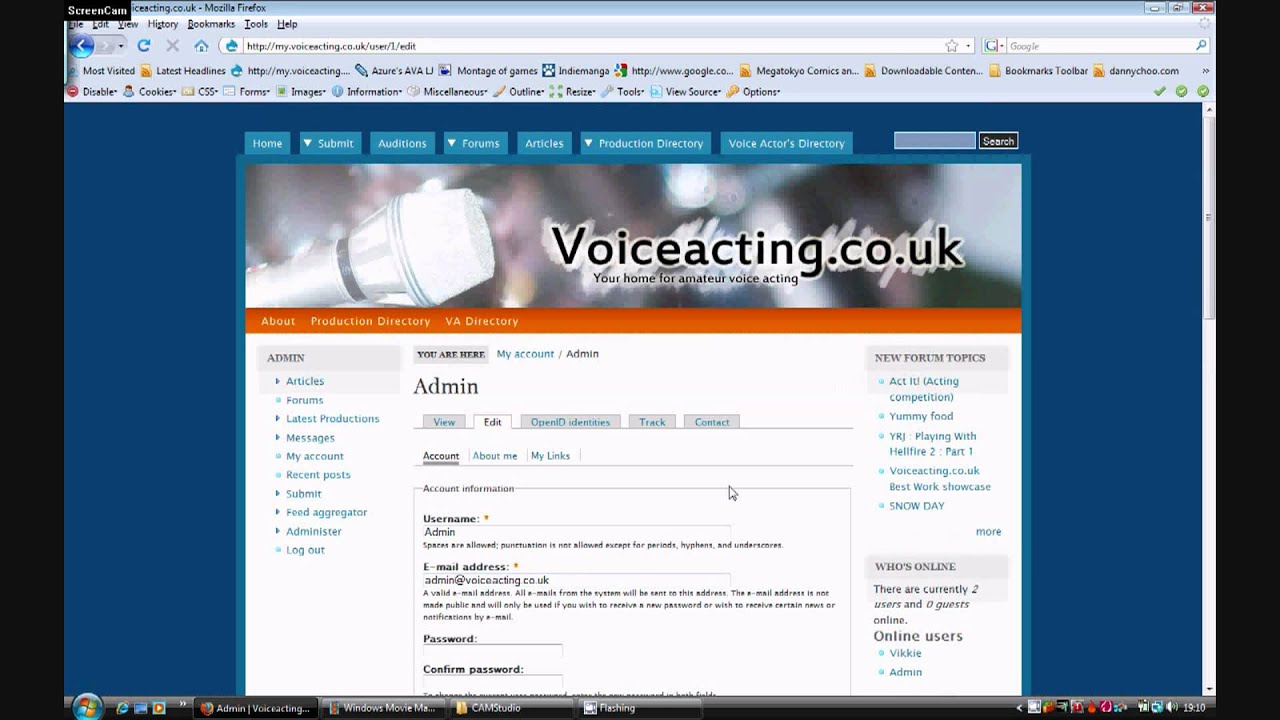Open Web Developer CSS menu

200,91
